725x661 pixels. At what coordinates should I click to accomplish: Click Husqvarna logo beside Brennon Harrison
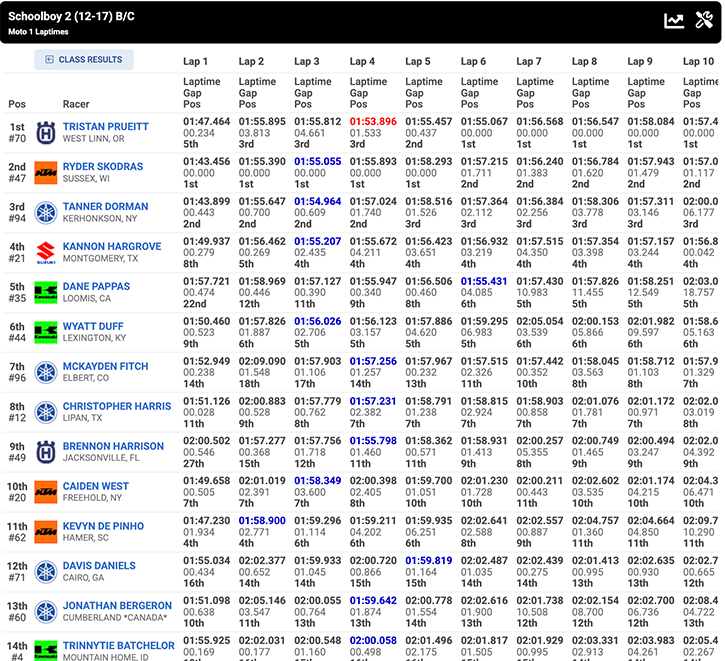46,452
